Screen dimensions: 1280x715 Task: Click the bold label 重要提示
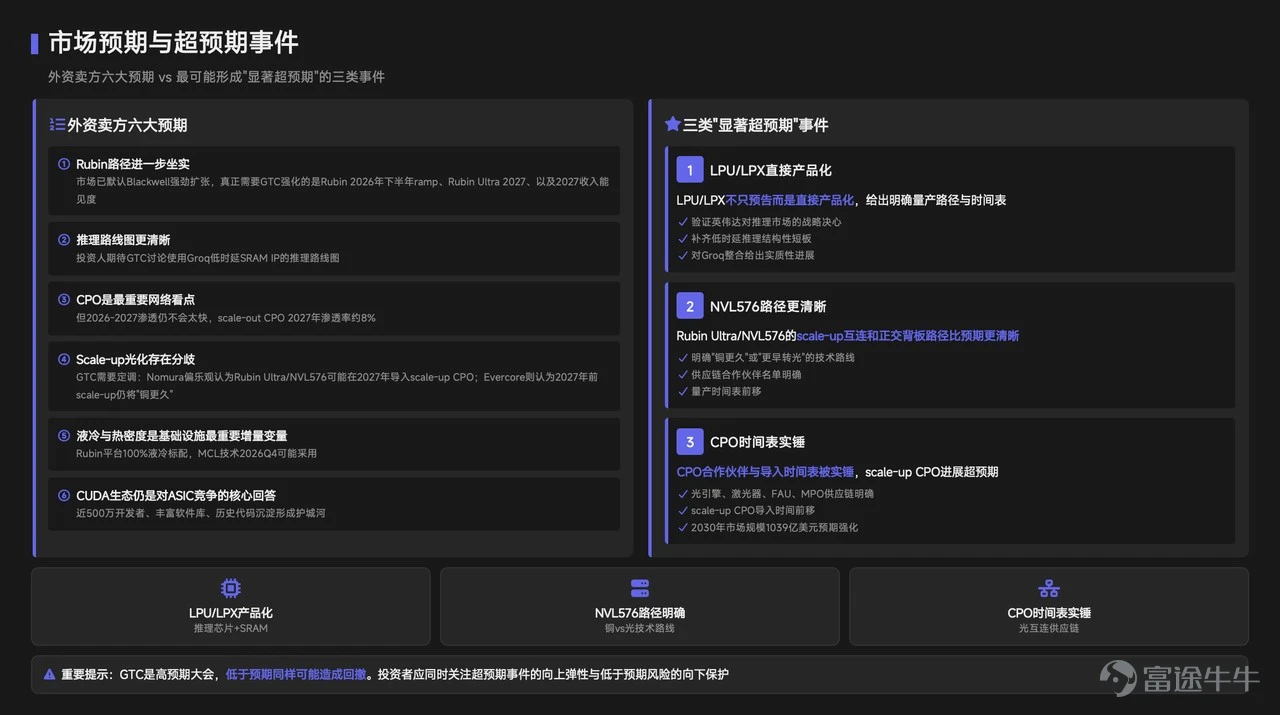(86, 675)
